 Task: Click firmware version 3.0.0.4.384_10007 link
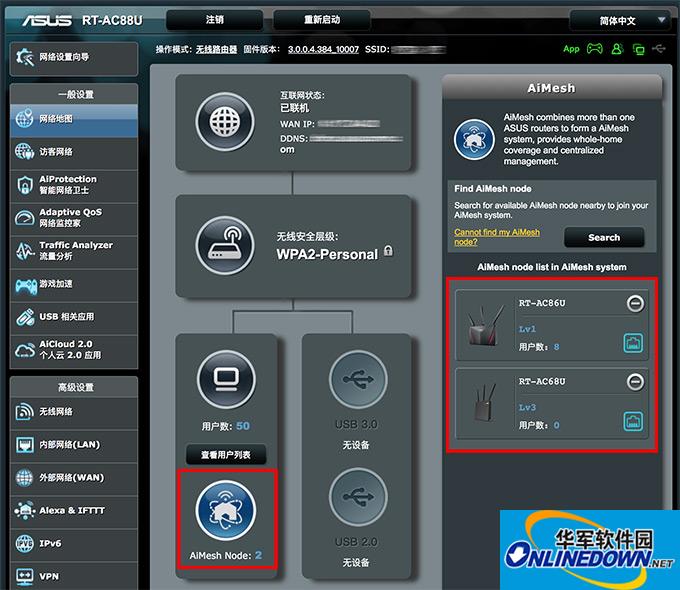(323, 49)
